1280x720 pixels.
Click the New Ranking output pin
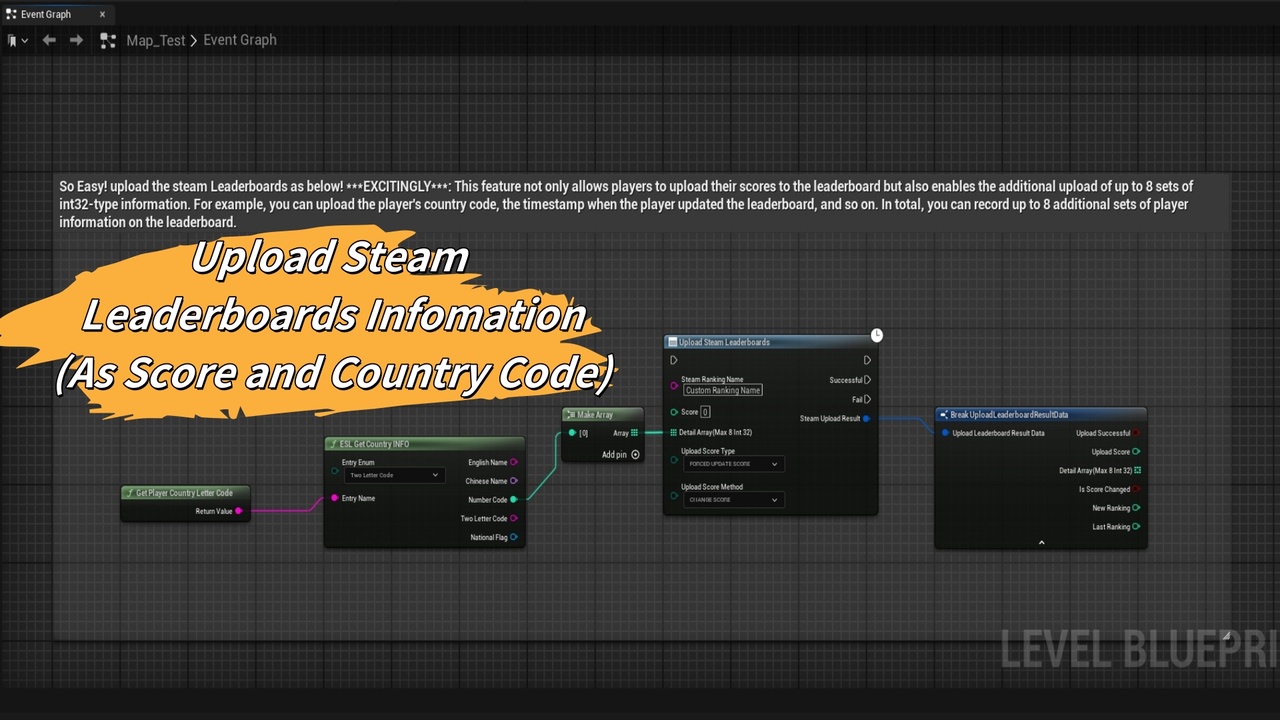1137,508
